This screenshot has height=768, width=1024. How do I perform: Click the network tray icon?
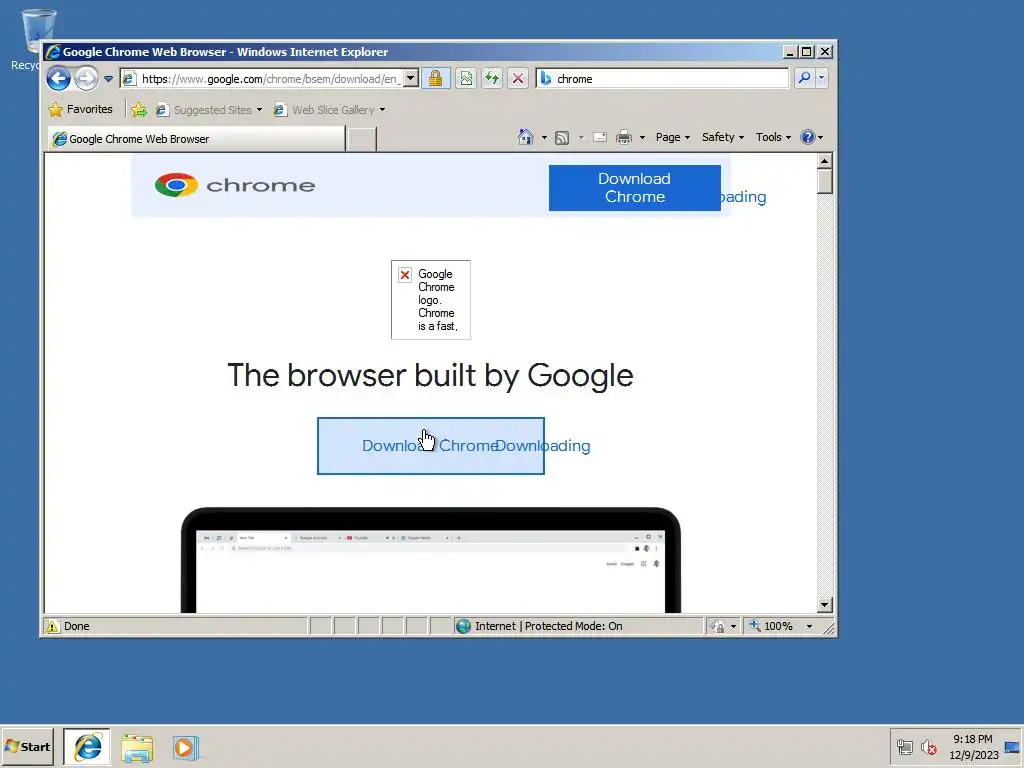[904, 747]
